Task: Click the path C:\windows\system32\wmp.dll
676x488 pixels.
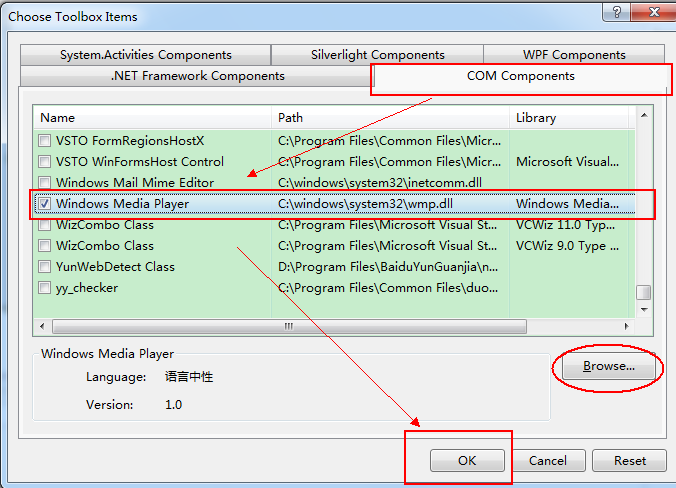Action: click(365, 203)
